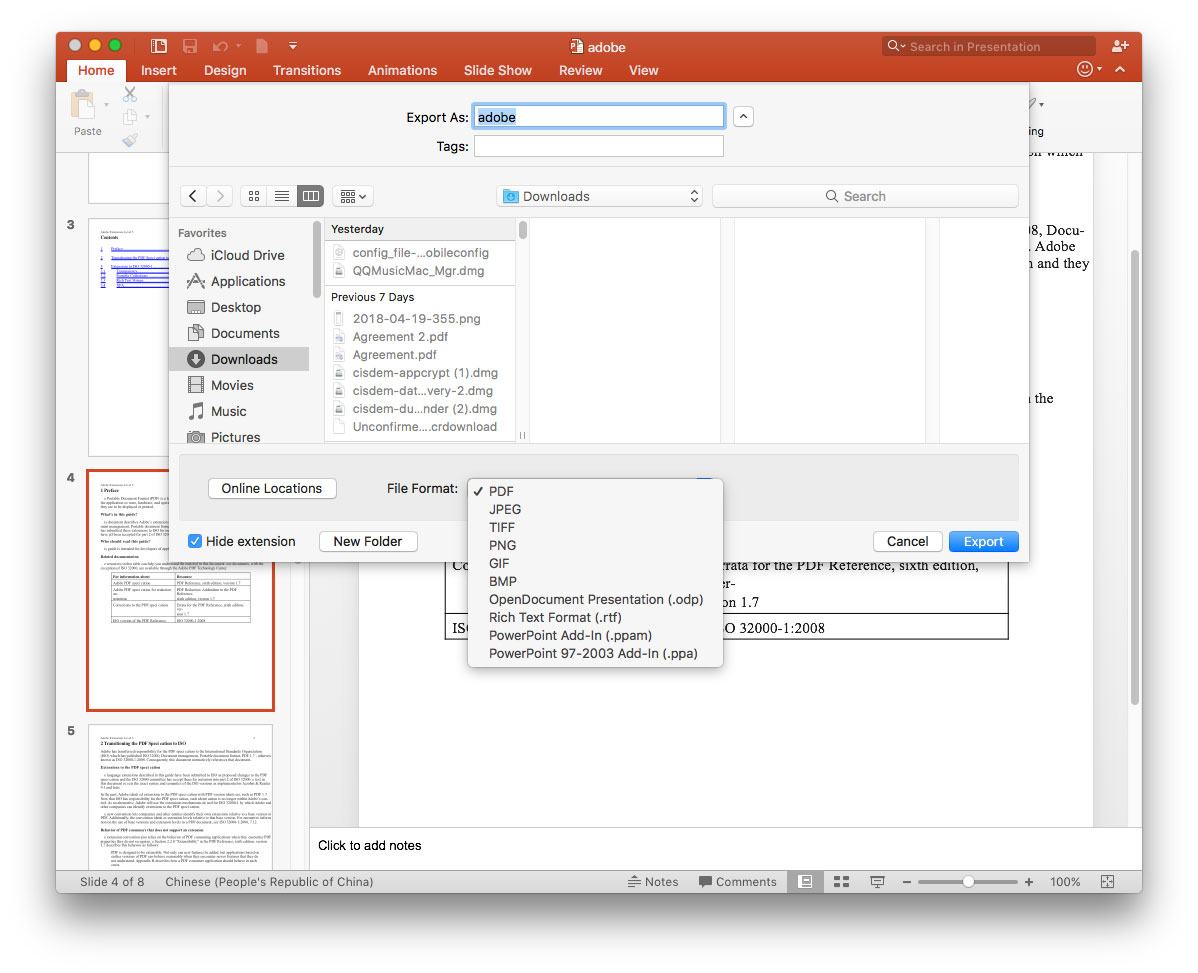1198x973 pixels.
Task: Click the New Folder button
Action: (x=367, y=541)
